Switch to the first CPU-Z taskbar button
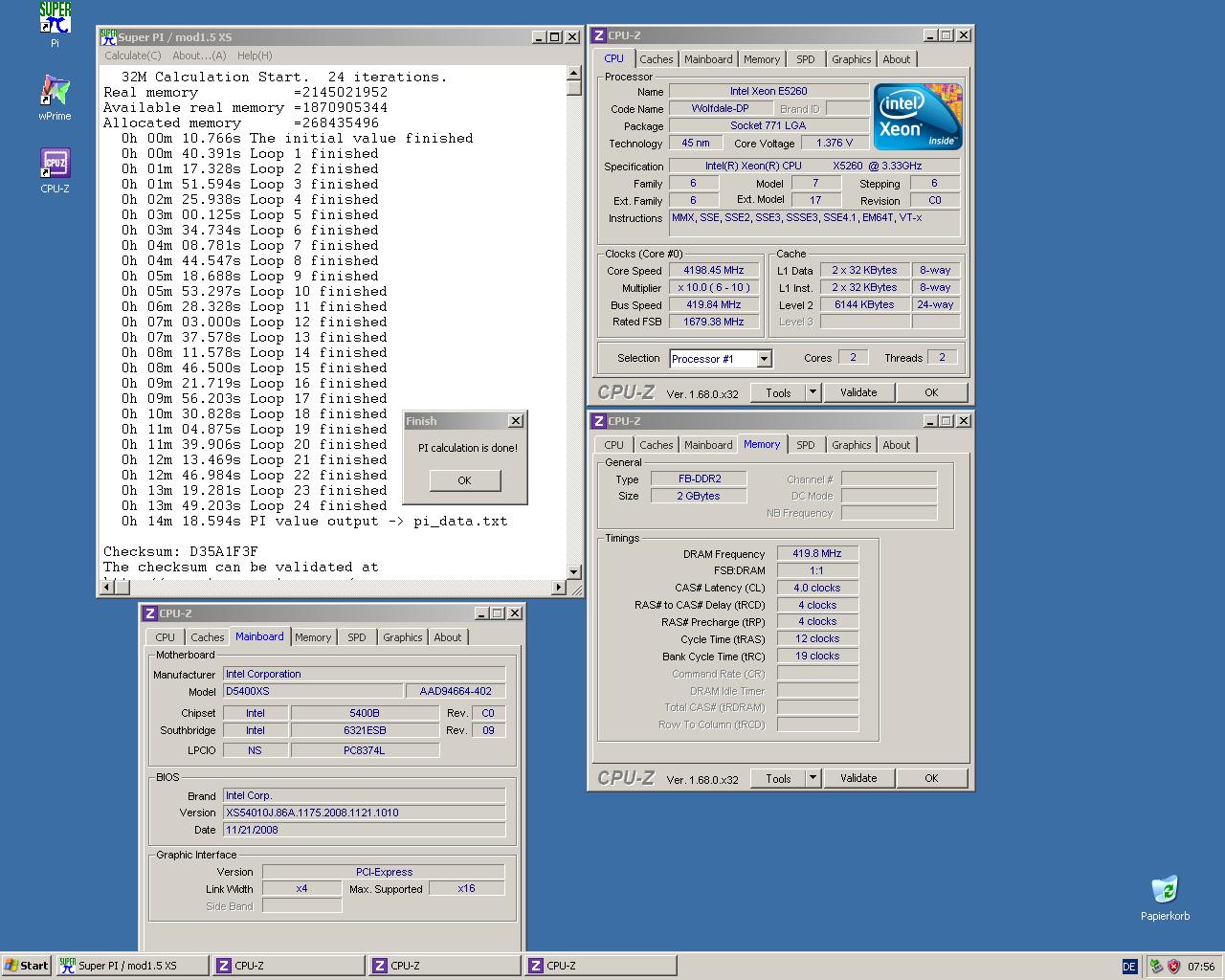Viewport: 1225px width, 980px height. 288,966
